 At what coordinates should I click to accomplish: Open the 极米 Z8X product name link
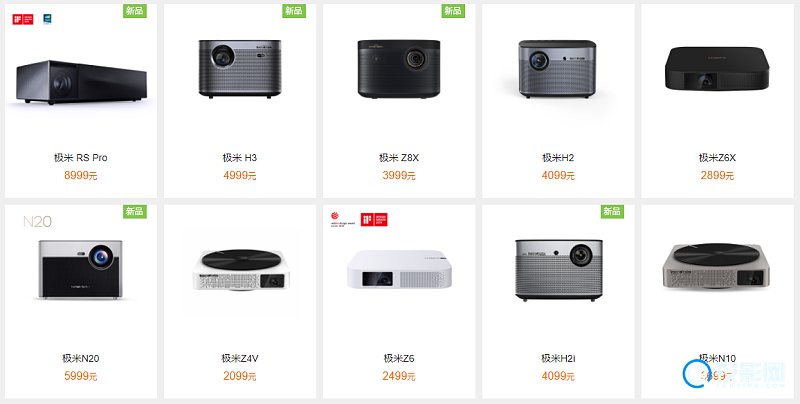point(399,158)
